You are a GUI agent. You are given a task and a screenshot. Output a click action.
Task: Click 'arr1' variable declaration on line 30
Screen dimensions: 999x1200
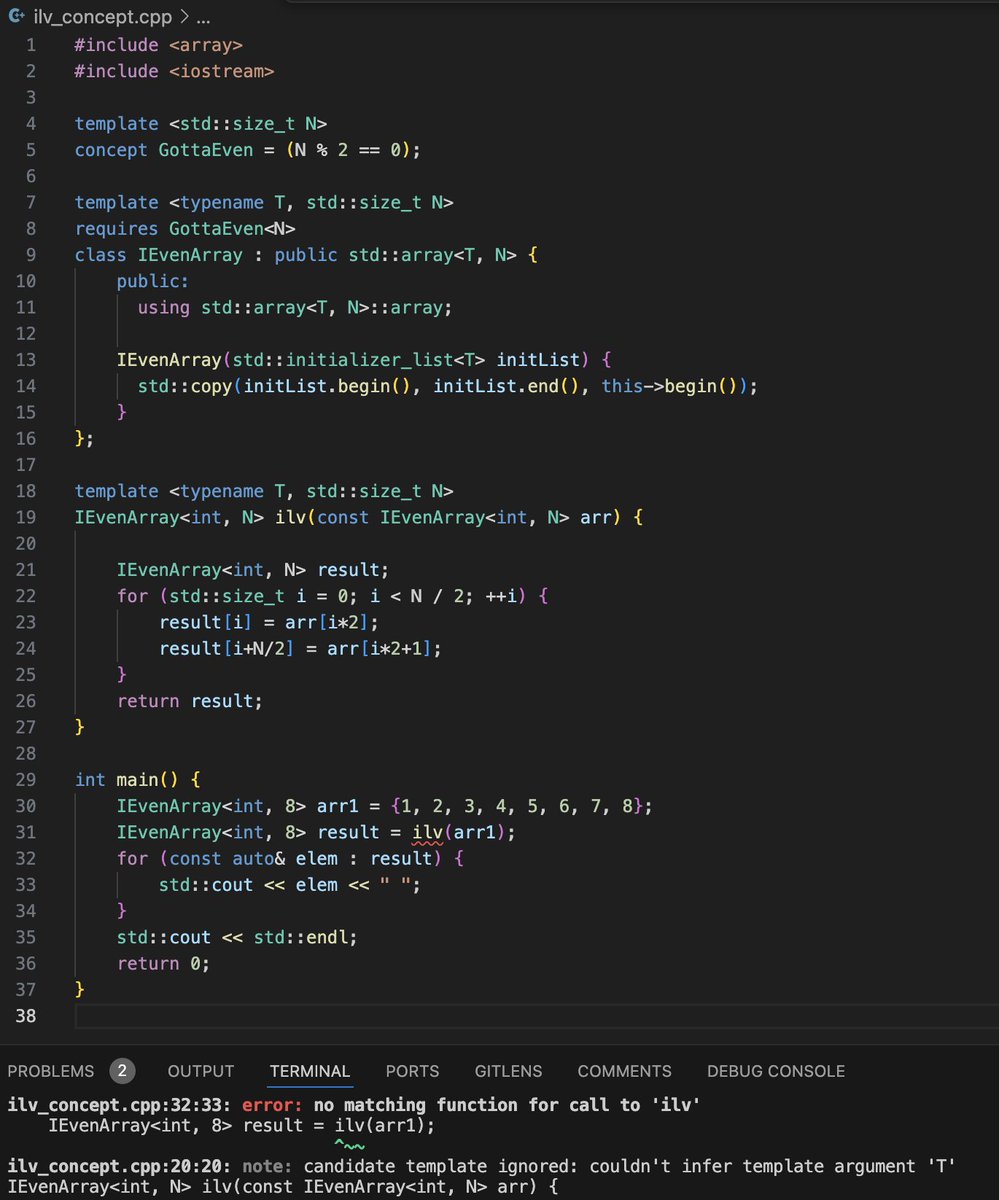338,805
